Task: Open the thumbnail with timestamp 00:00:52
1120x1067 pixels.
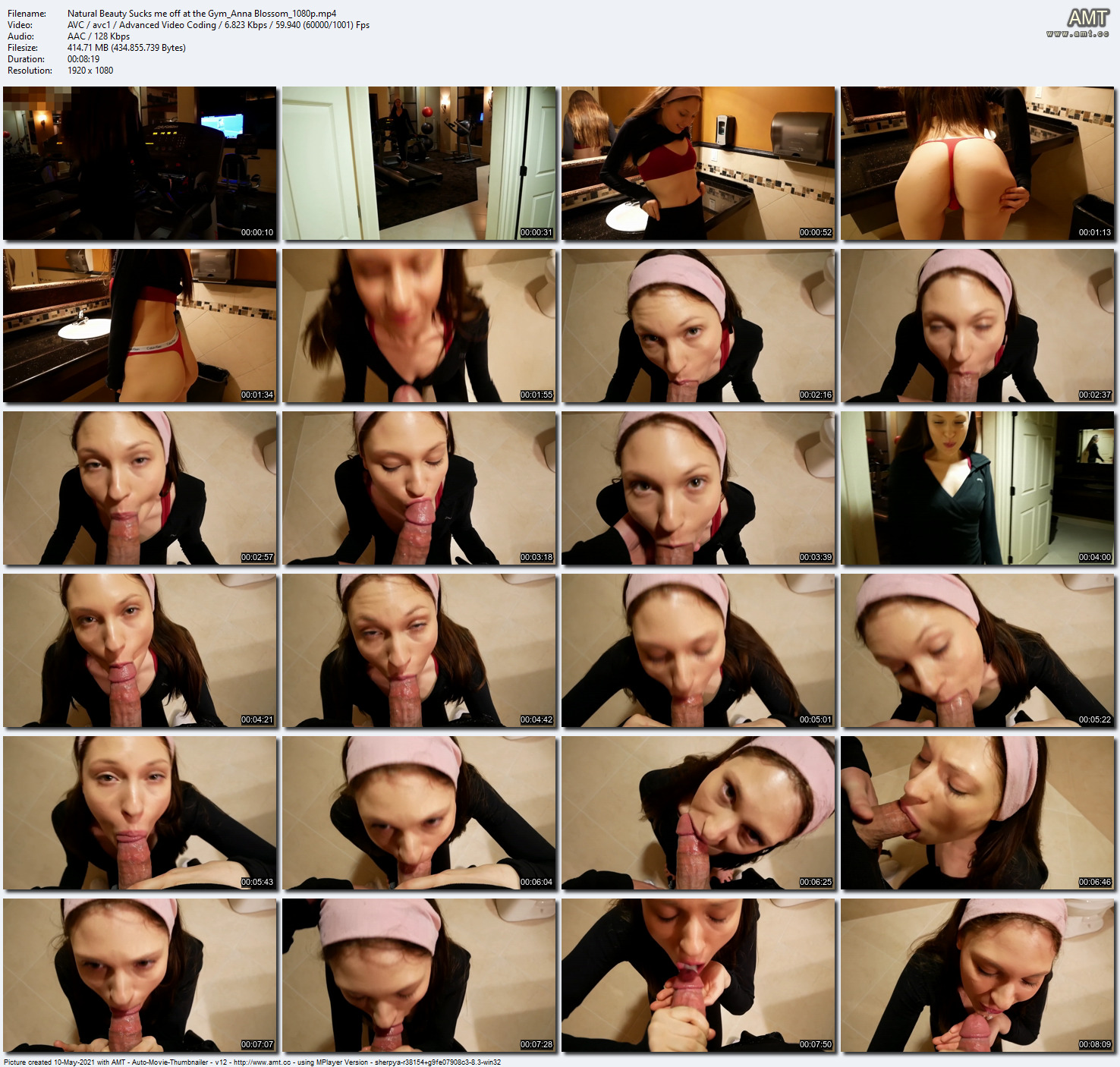Action: click(698, 163)
